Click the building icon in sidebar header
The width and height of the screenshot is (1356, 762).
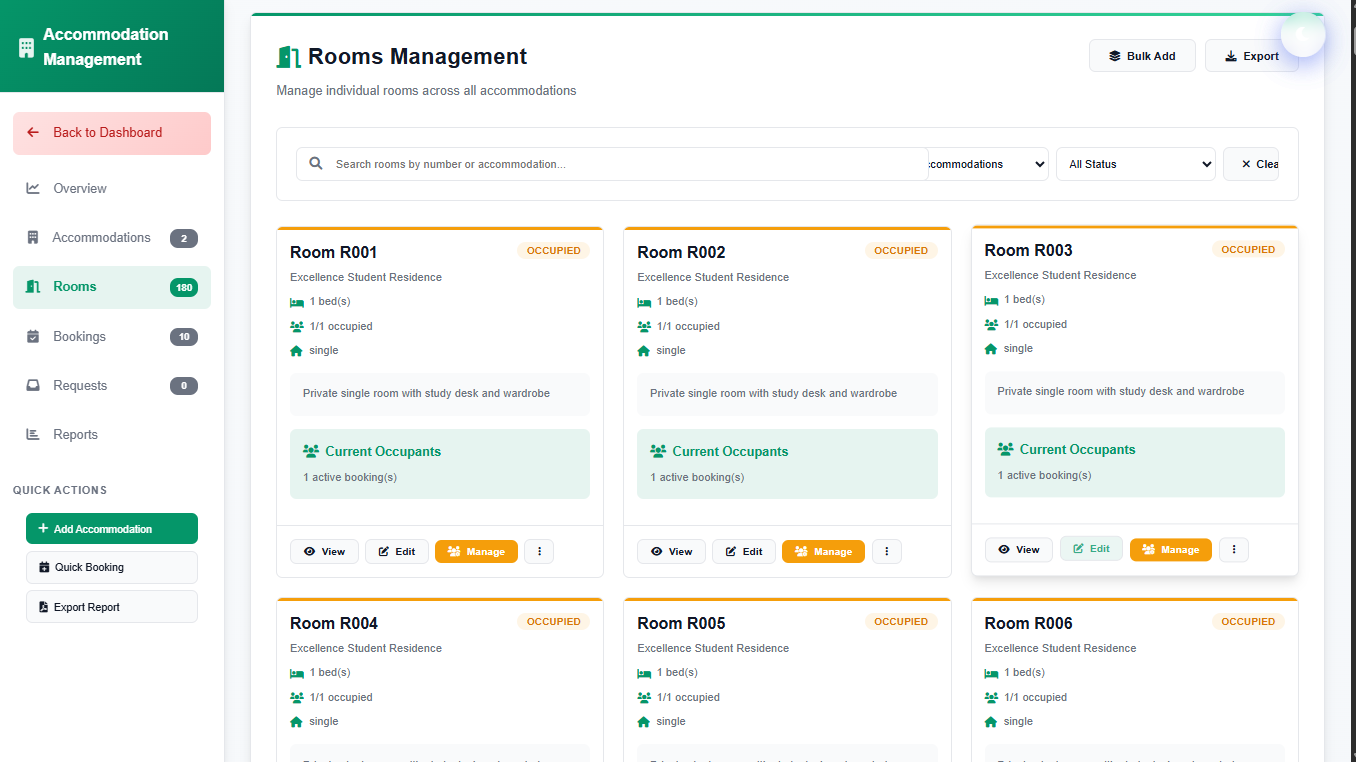click(26, 47)
